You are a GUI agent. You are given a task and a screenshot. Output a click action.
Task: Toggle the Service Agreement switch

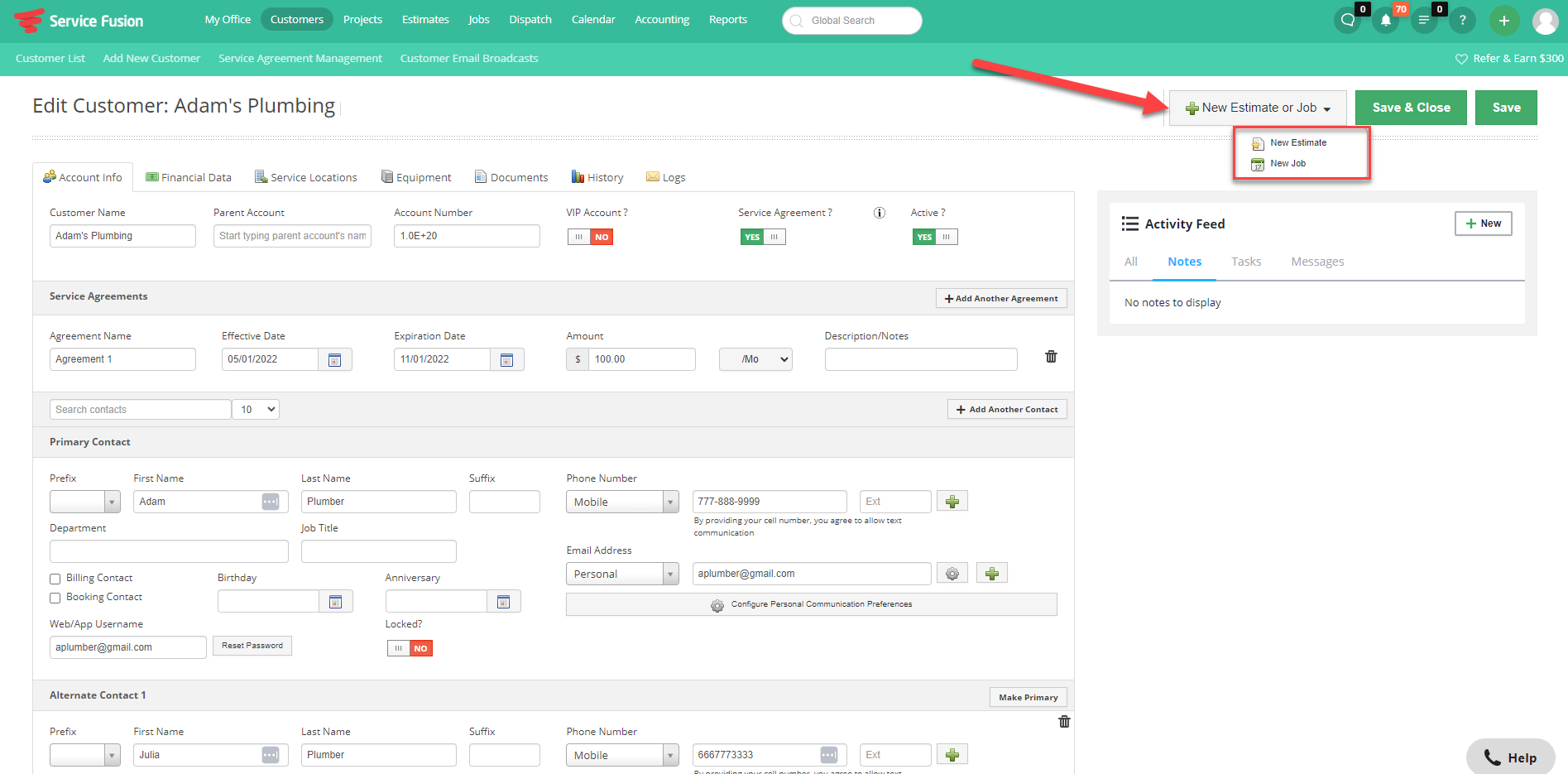763,237
